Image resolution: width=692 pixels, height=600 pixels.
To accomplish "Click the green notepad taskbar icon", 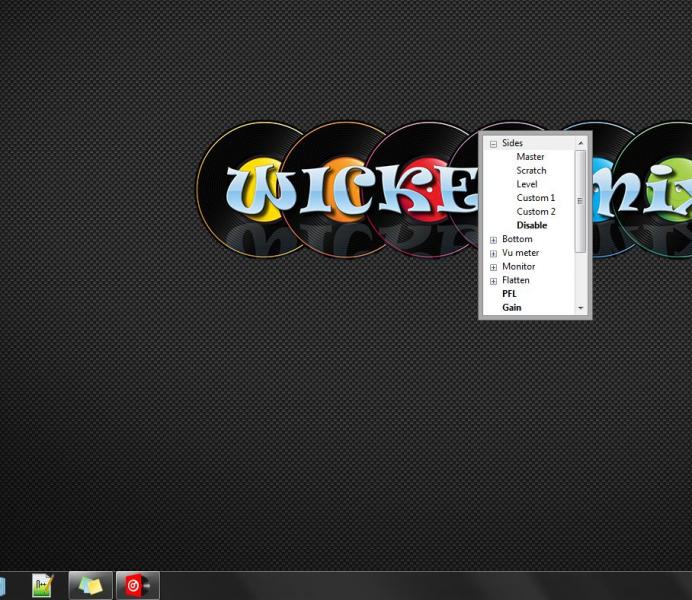I will [x=42, y=585].
